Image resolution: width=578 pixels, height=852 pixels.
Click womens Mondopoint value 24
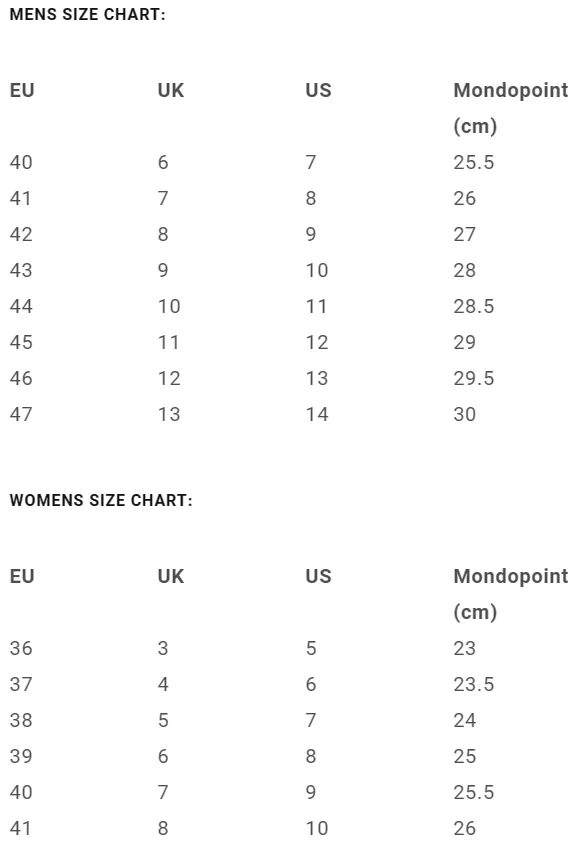pyautogui.click(x=465, y=720)
